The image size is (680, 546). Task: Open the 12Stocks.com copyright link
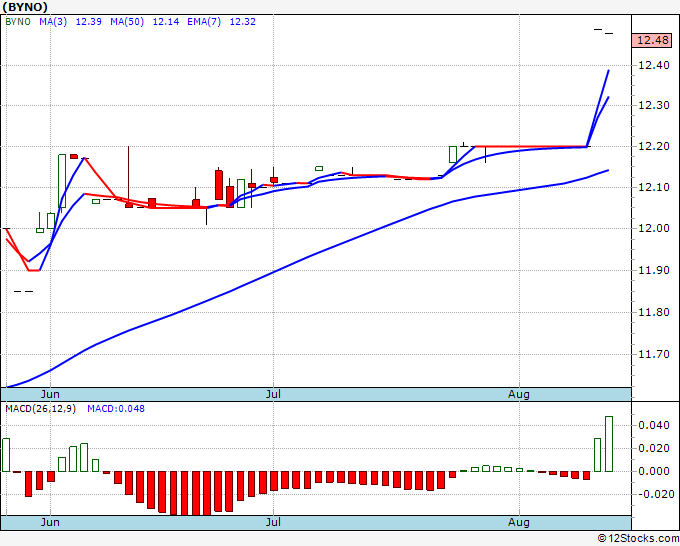[x=638, y=538]
